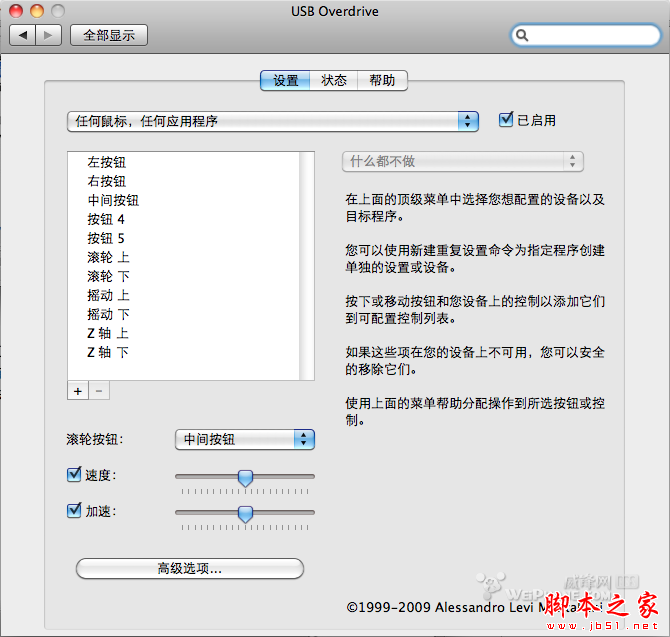Select 左按钮 in the control list
This screenshot has height=637, width=670.
(x=184, y=162)
